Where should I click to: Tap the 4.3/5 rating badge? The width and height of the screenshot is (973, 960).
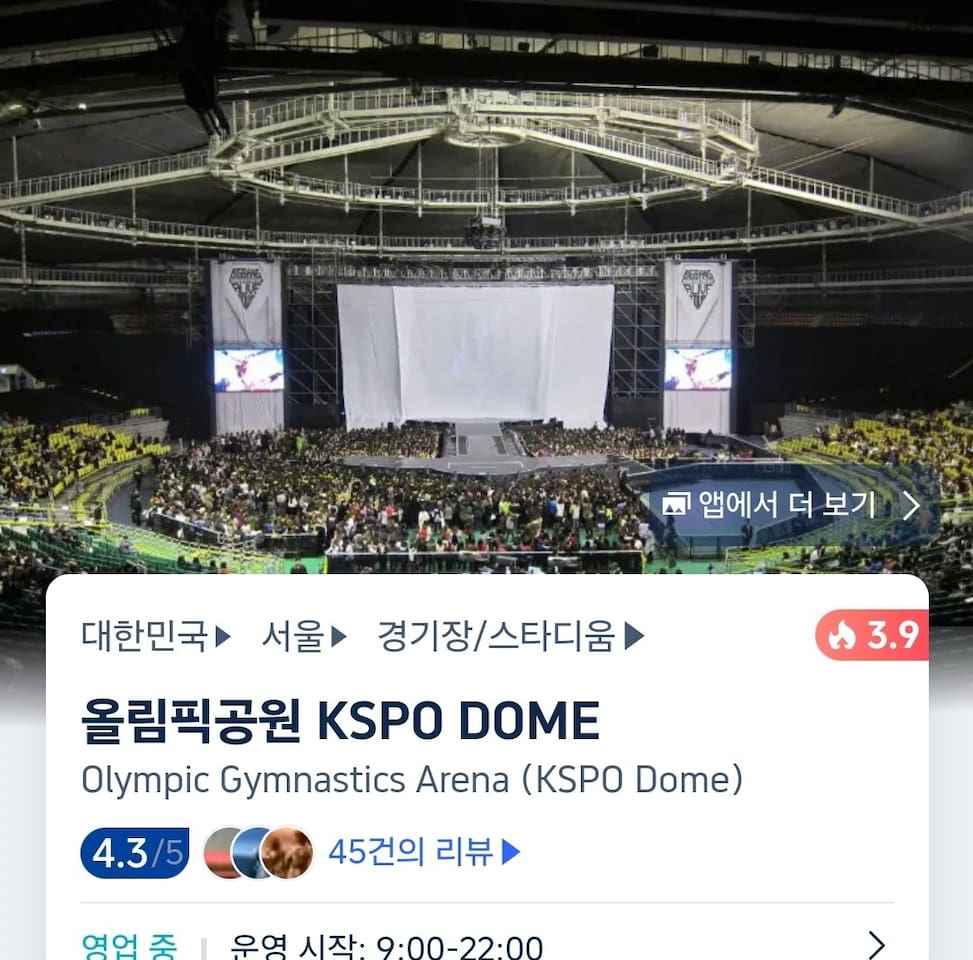[135, 853]
